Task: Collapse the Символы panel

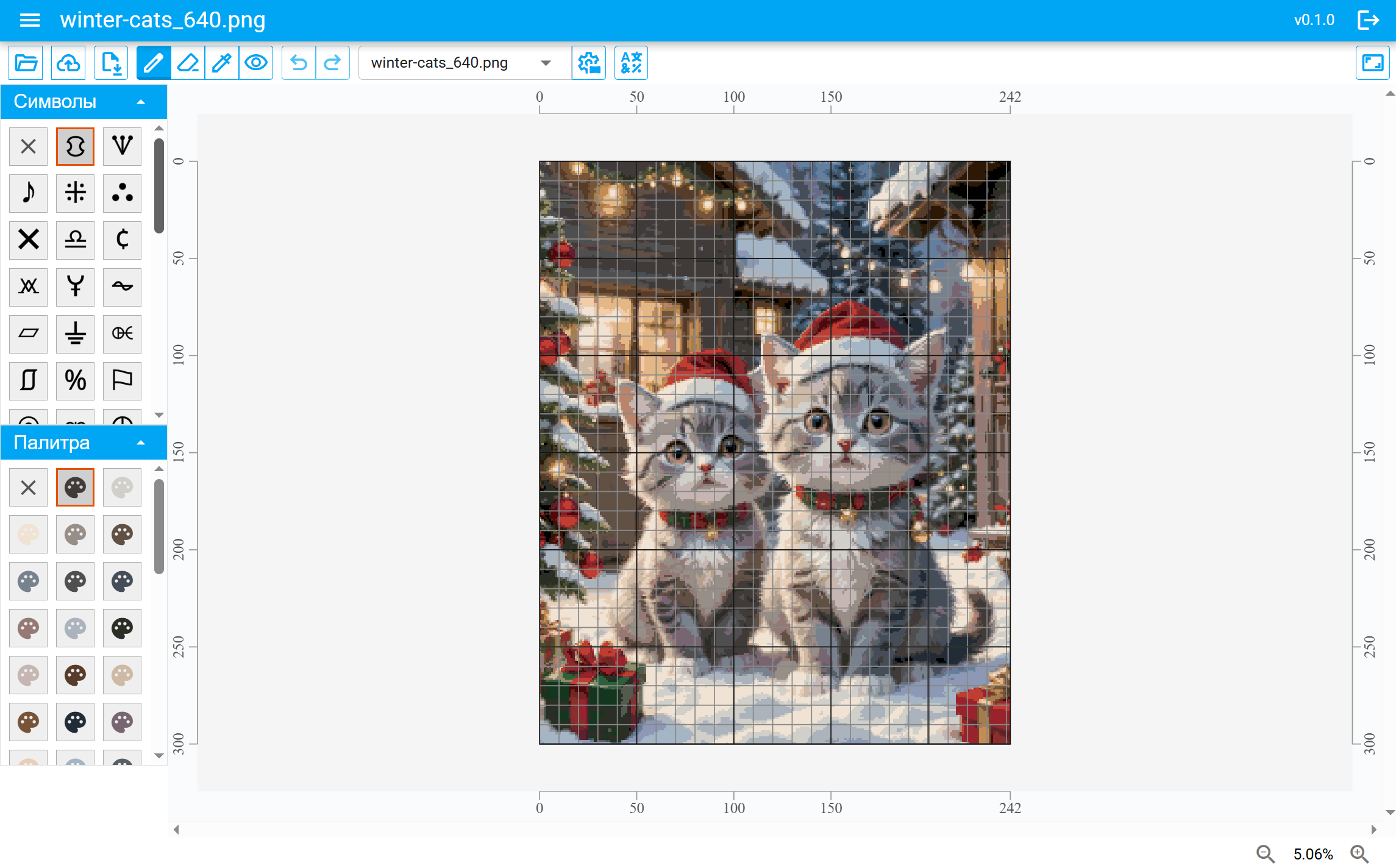Action: (x=141, y=102)
